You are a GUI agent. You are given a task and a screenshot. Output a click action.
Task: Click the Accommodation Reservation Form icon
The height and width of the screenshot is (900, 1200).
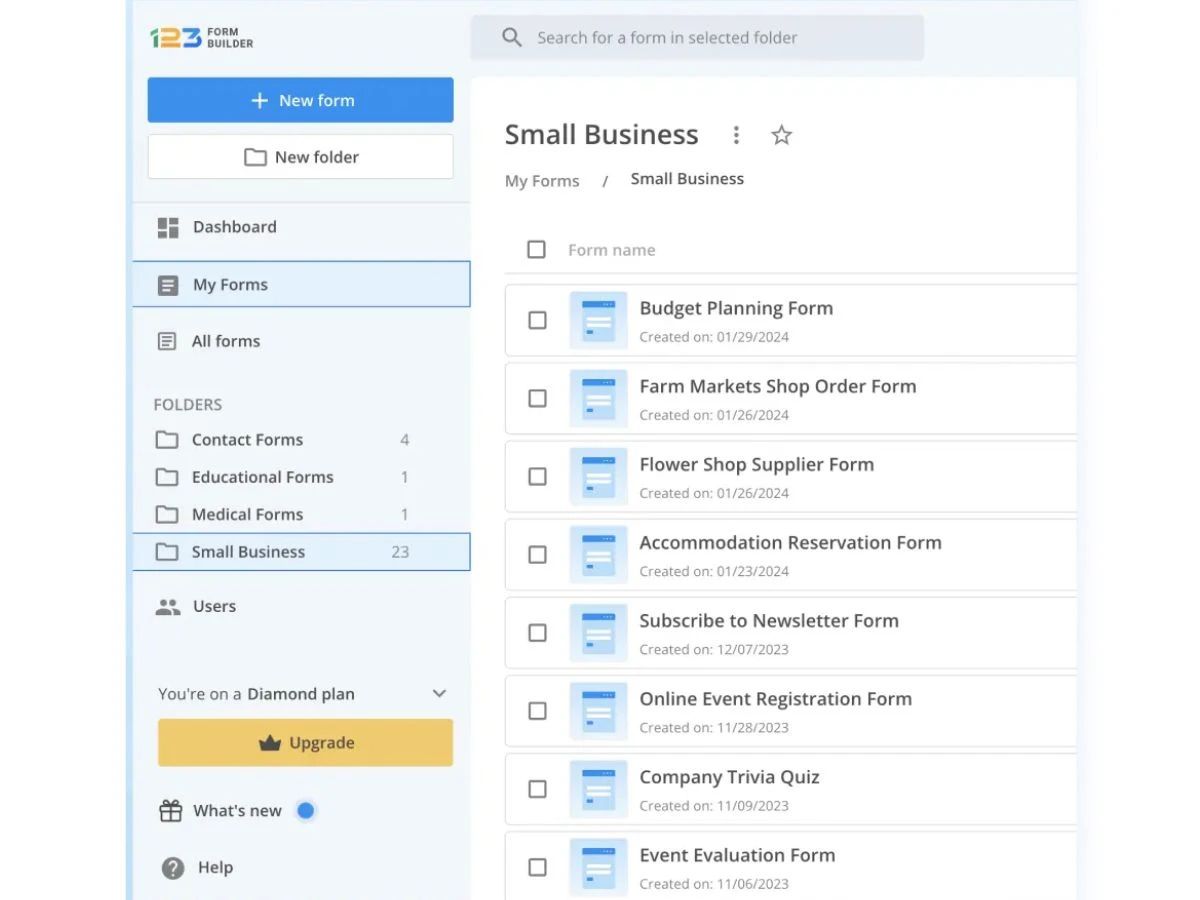coord(598,554)
